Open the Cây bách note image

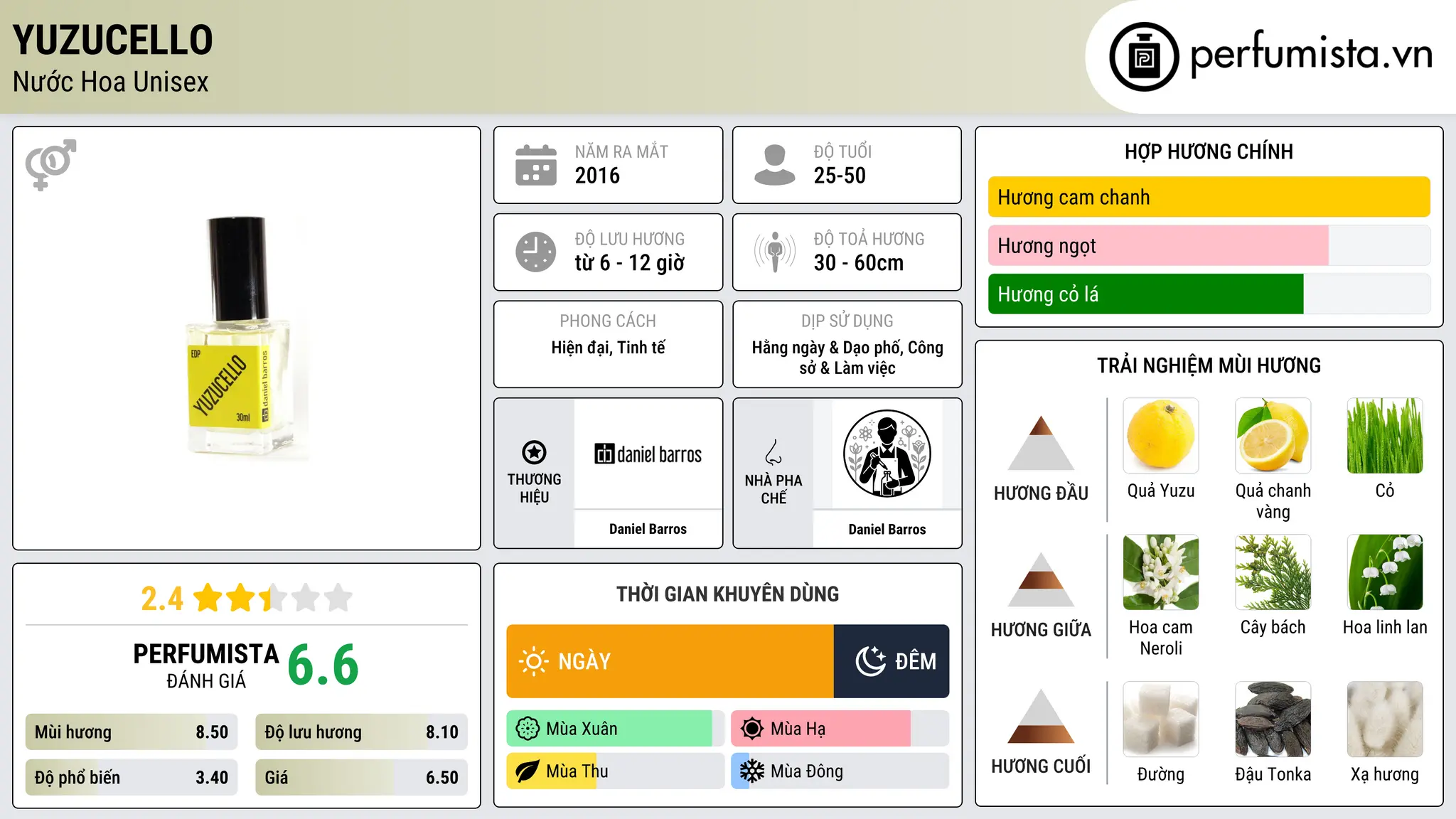(x=1273, y=572)
